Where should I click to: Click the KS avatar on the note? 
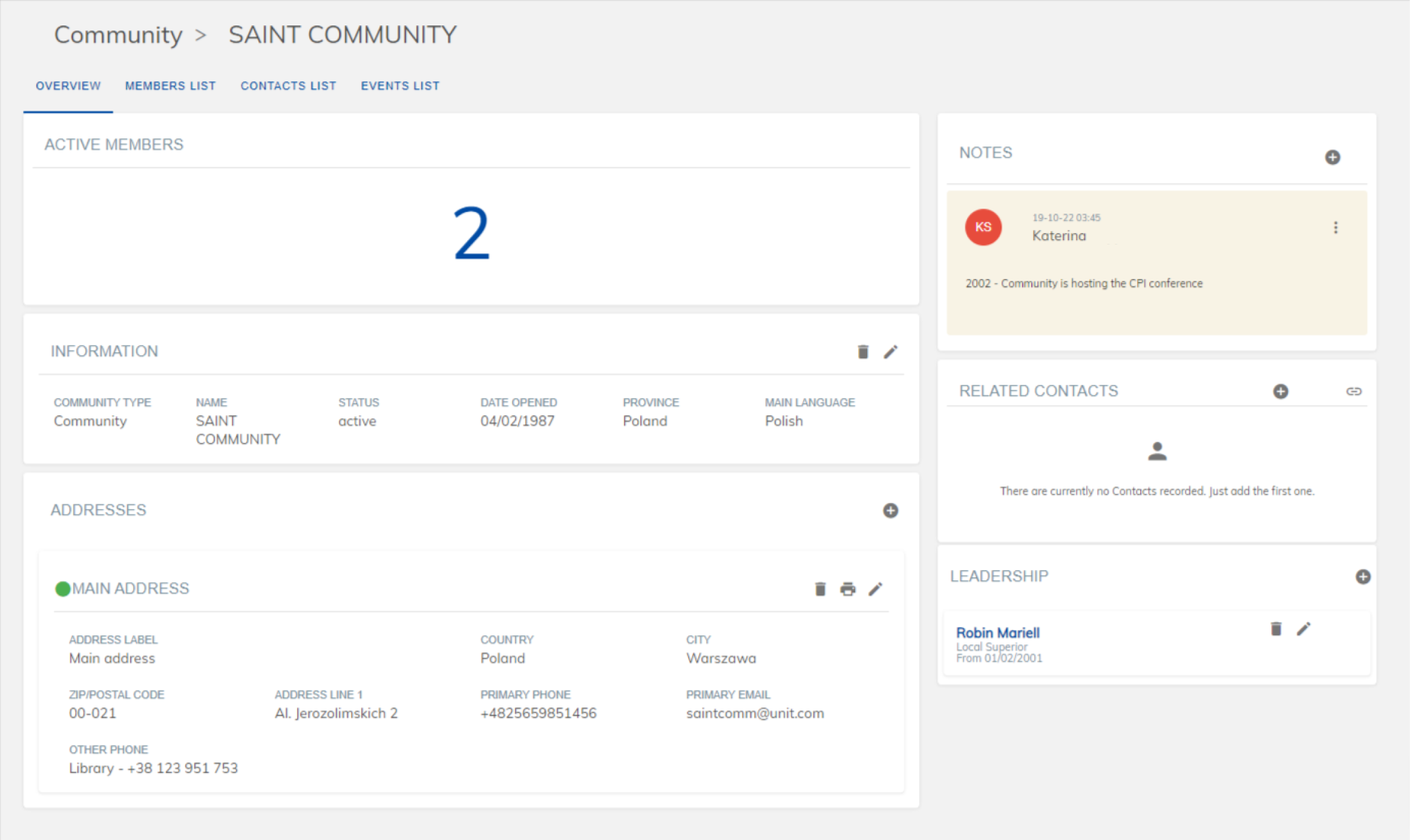pyautogui.click(x=983, y=228)
